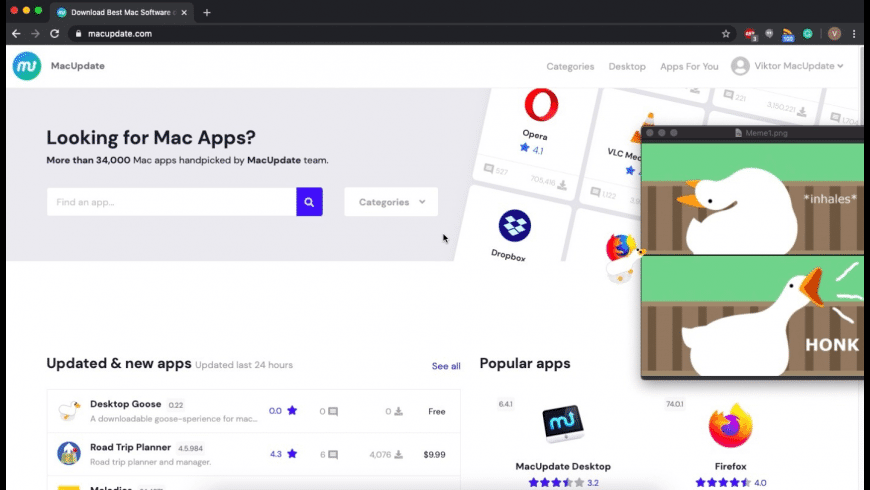Click site lock icon in address bar
Viewport: 870px width, 490px height.
tap(78, 34)
